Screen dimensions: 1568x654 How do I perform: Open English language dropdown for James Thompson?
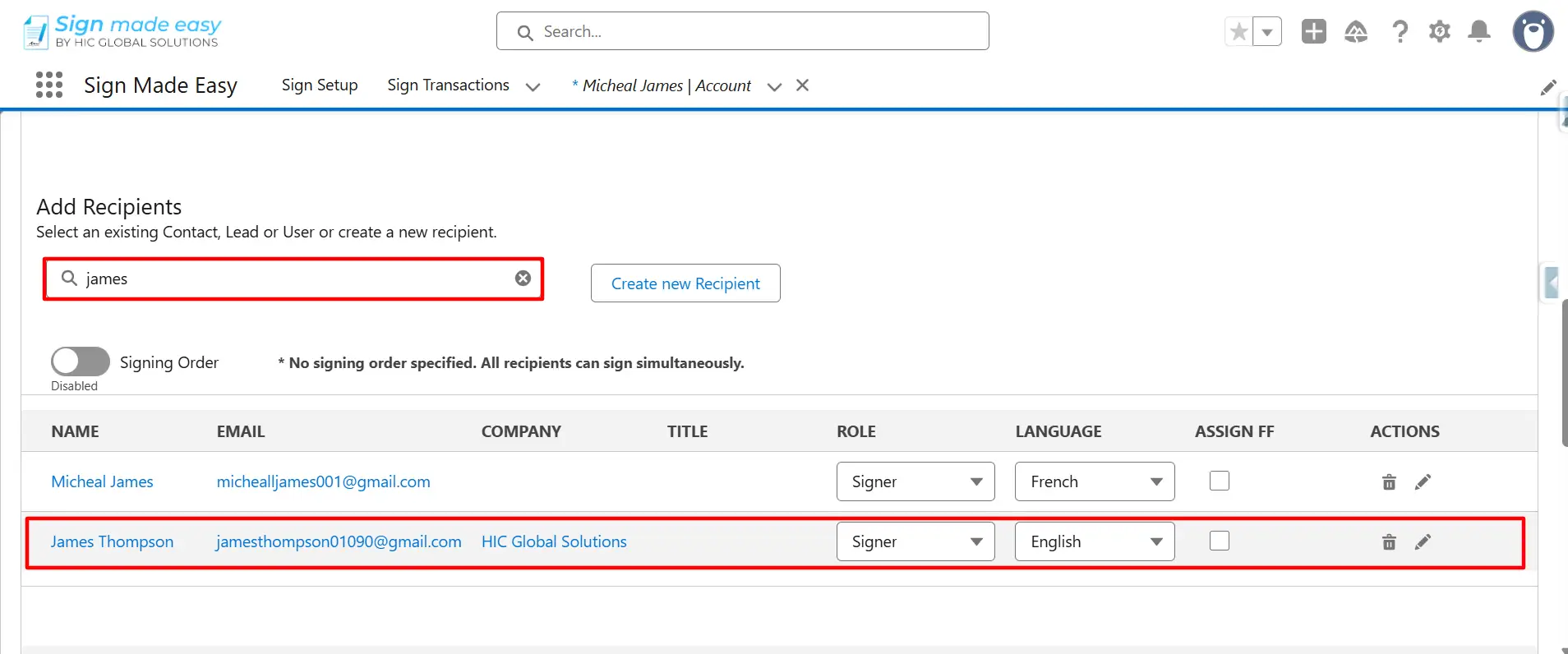[1095, 541]
